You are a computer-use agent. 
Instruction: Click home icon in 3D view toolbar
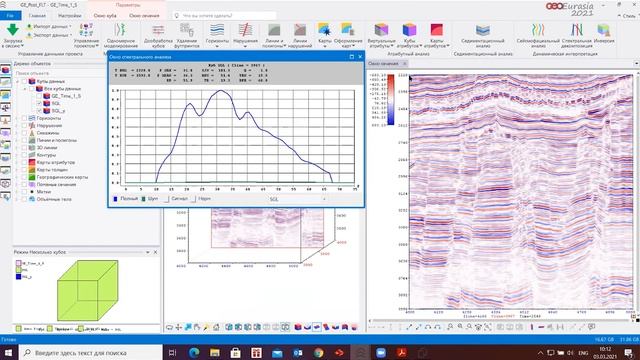[216, 327]
